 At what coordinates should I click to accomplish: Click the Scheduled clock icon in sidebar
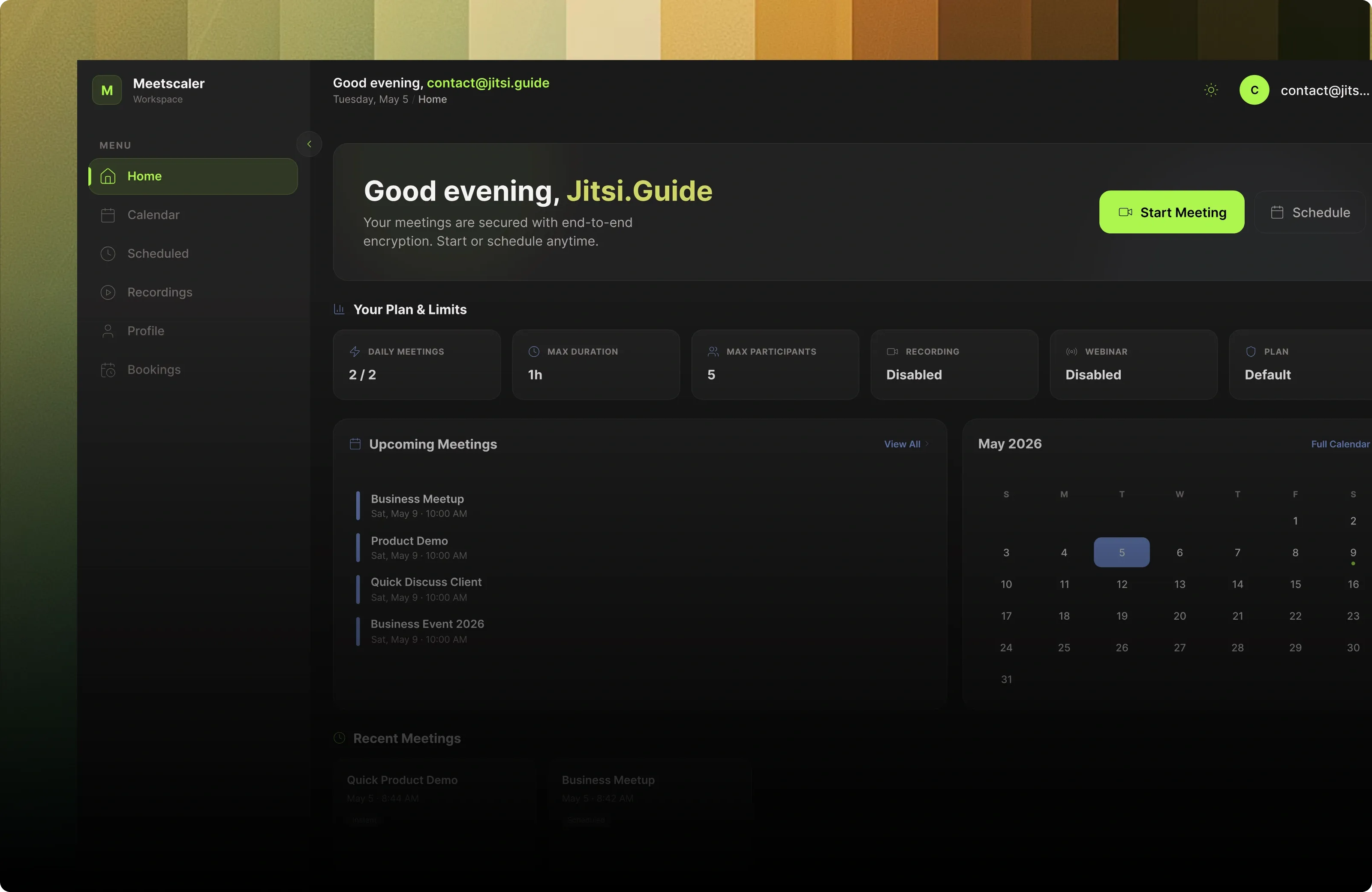(x=108, y=254)
